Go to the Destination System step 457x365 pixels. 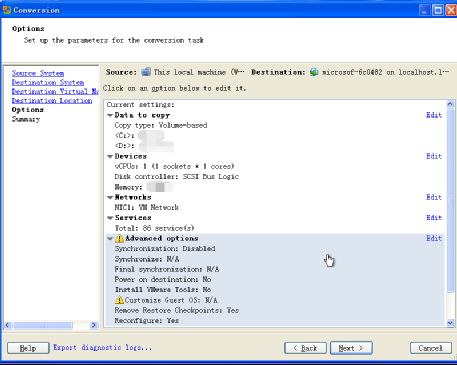pos(48,82)
